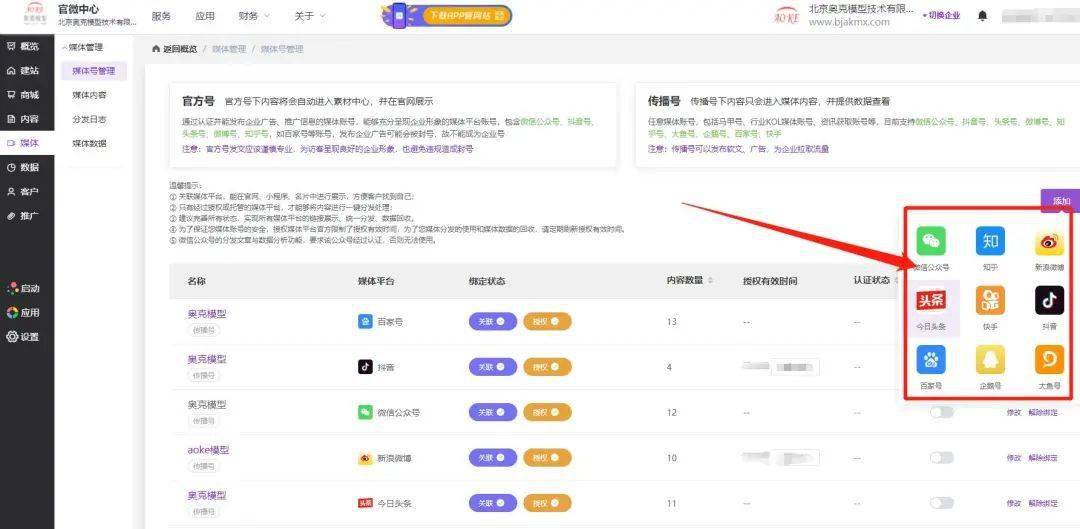Open the 服务 top menu
The height and width of the screenshot is (529, 1080).
click(161, 16)
